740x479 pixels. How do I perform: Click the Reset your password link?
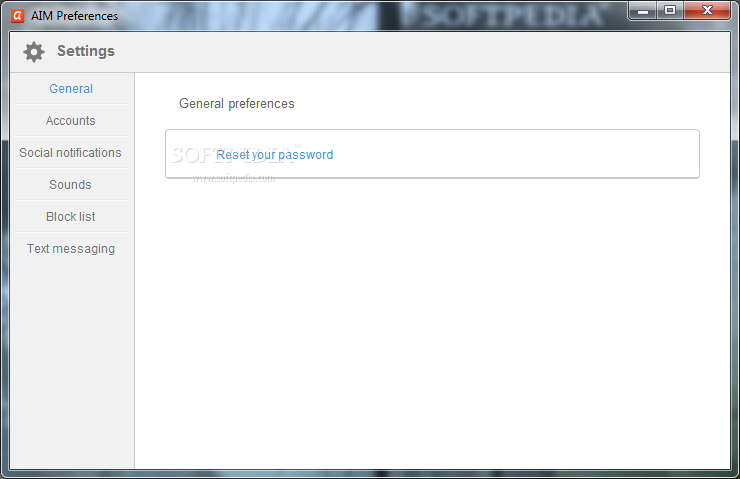(x=275, y=155)
